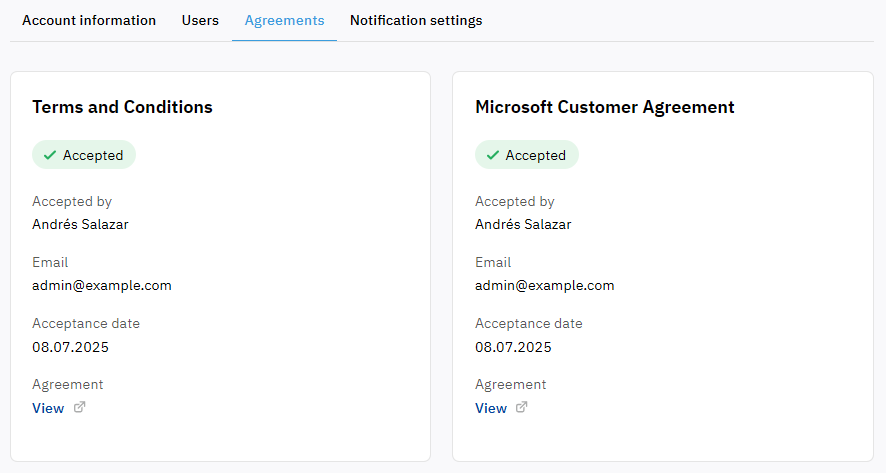Click green checkmark in Terms and Conditions badge
Image resolution: width=886 pixels, height=473 pixels.
(x=50, y=155)
